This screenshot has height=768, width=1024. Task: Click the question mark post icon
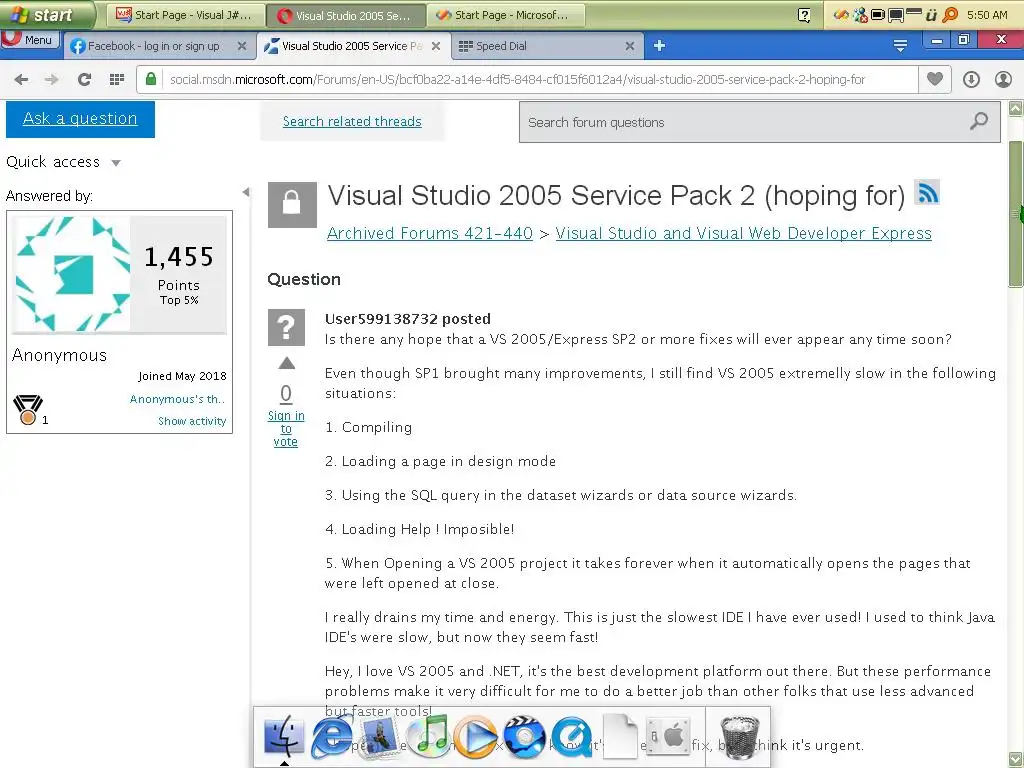pyautogui.click(x=286, y=327)
